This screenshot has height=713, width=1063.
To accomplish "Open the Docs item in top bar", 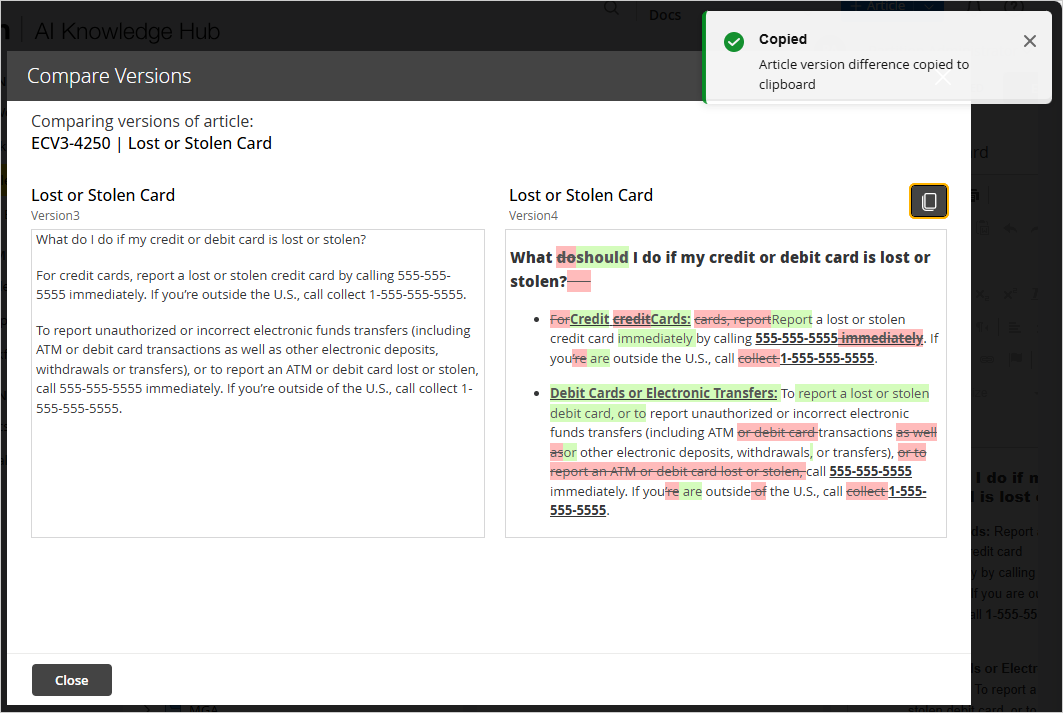I will point(665,14).
